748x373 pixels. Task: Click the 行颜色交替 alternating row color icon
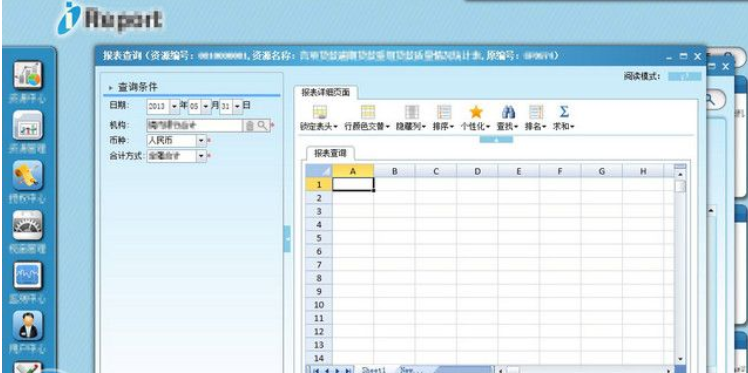[x=368, y=112]
